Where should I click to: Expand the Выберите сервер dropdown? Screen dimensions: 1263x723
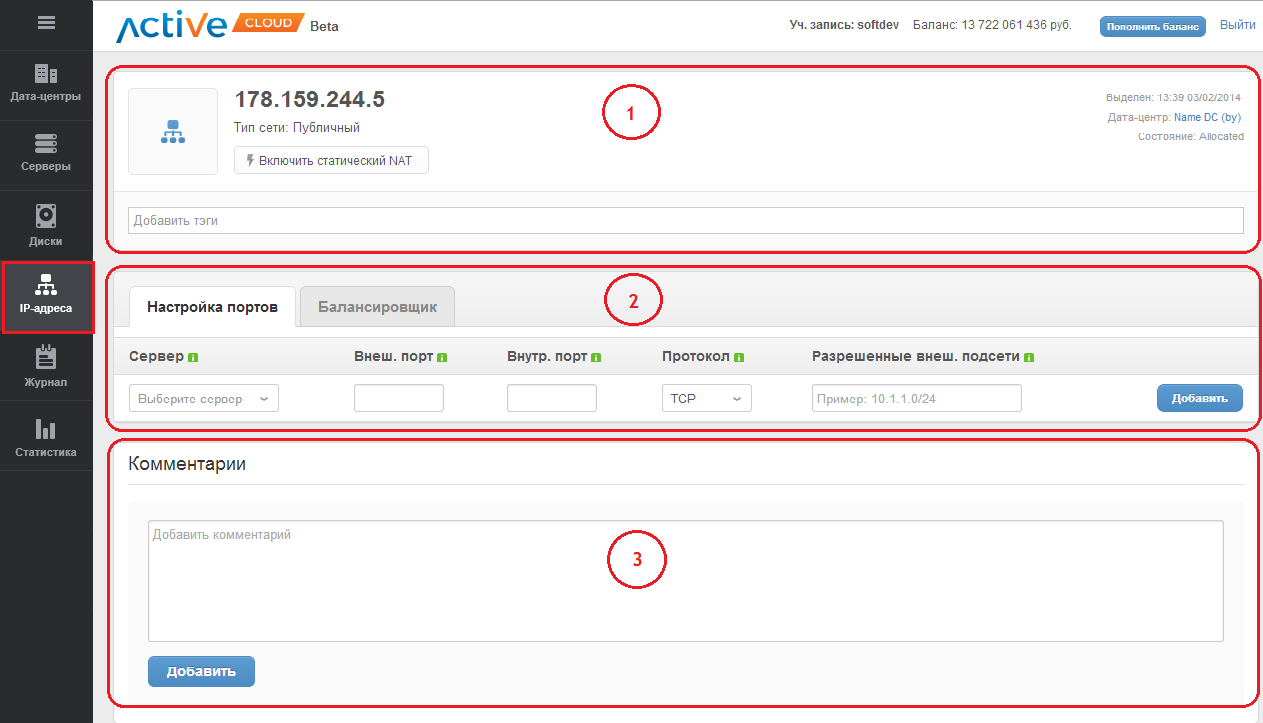pos(204,398)
